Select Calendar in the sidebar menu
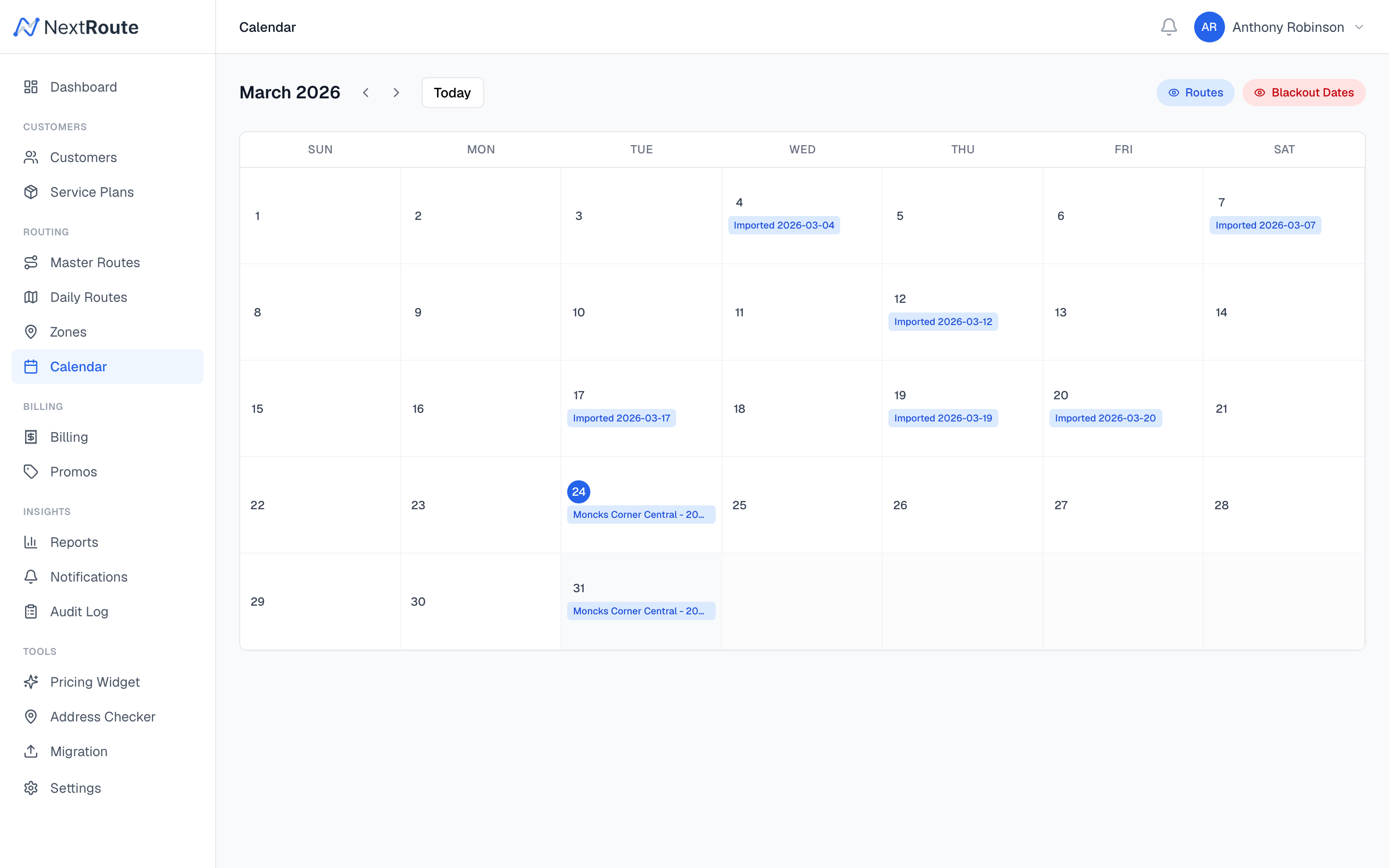Viewport: 1389px width, 868px height. (x=78, y=366)
